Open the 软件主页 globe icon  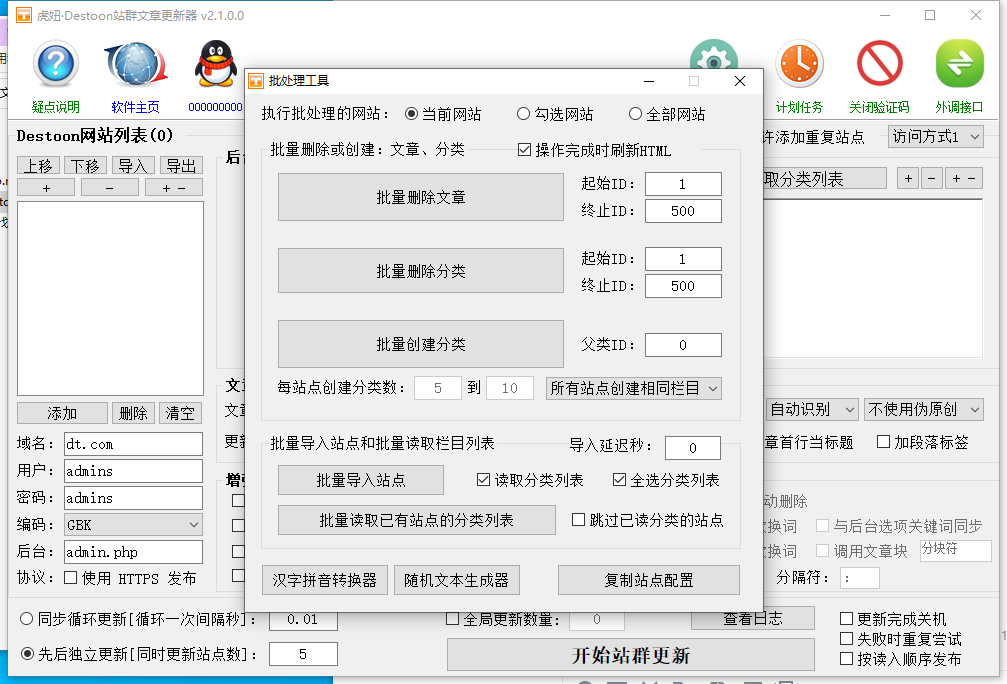(x=136, y=64)
